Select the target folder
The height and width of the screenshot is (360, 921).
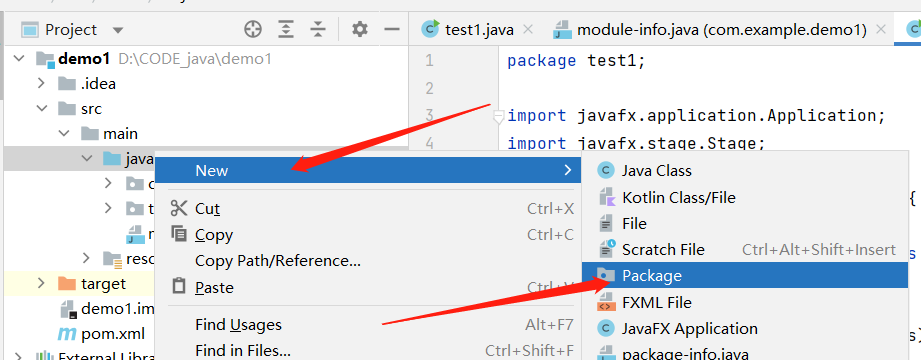tap(103, 284)
